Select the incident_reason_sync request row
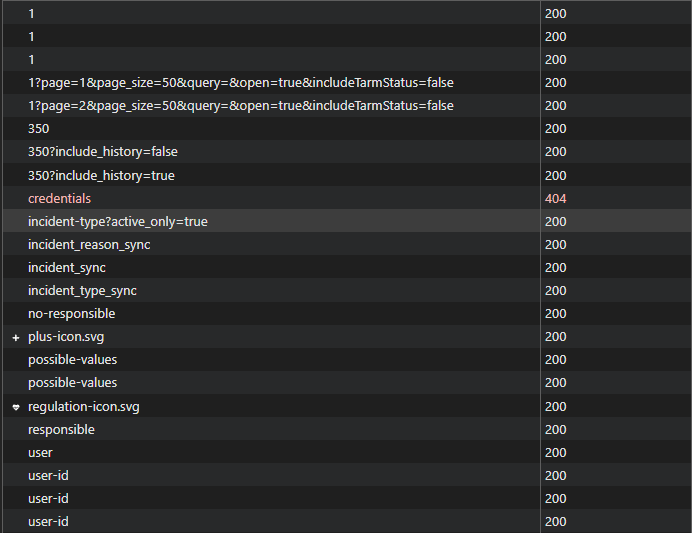 tap(89, 245)
